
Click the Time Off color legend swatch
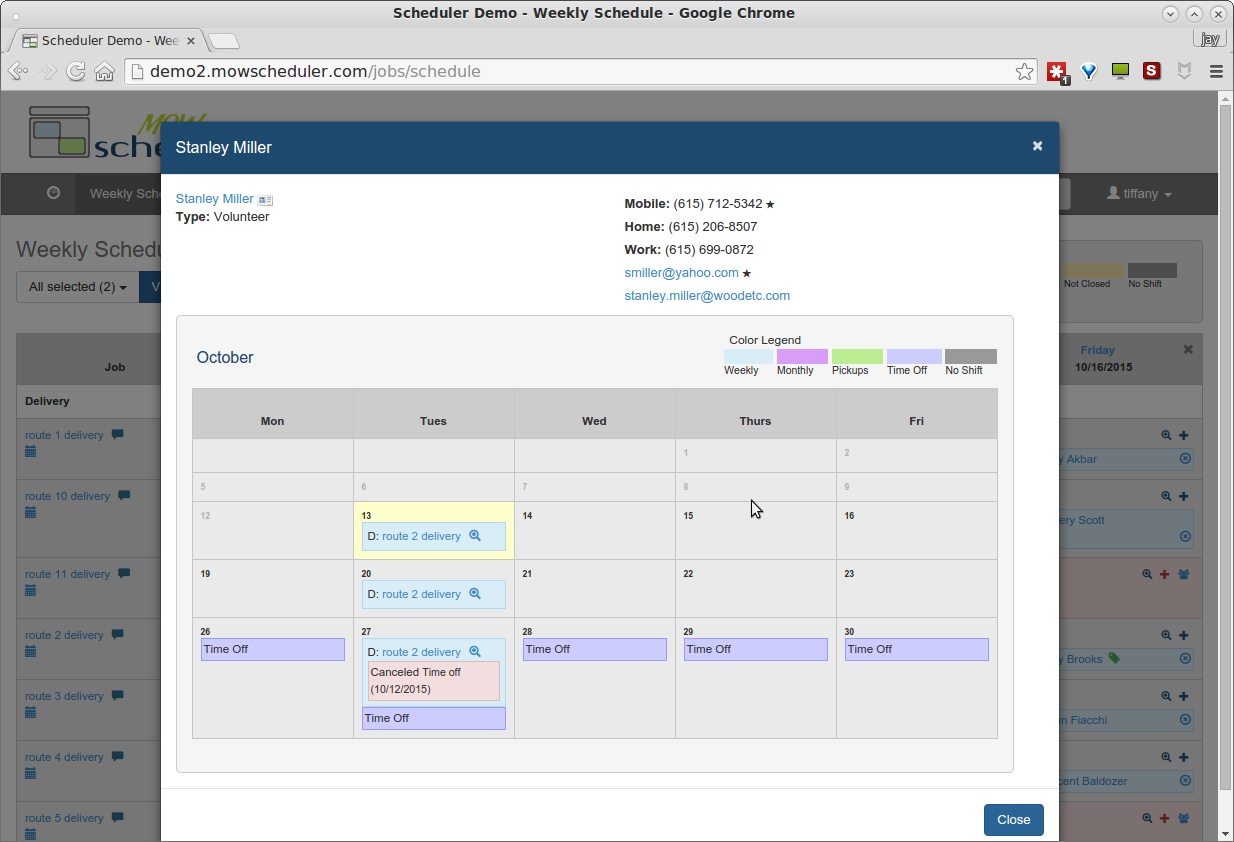(914, 357)
